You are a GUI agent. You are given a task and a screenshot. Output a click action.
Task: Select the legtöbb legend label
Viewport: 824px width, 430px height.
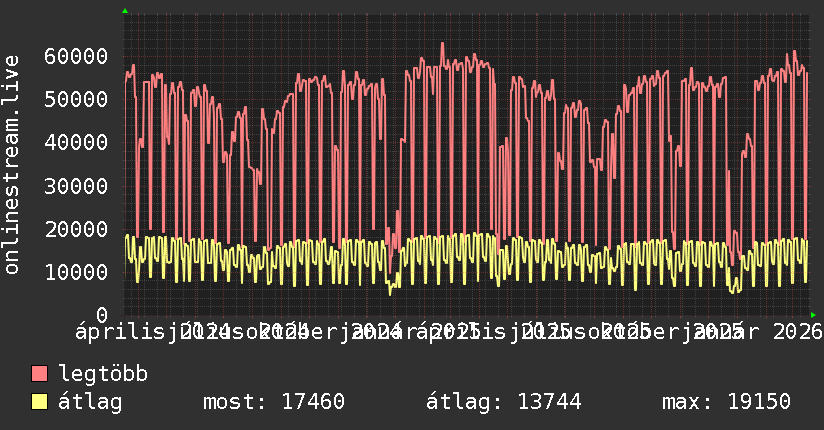pyautogui.click(x=103, y=373)
